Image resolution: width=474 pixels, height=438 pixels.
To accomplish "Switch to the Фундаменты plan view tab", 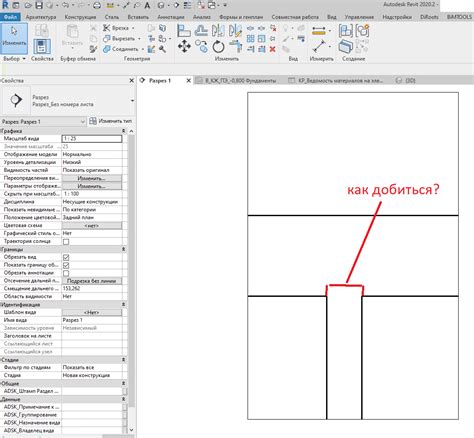I will pyautogui.click(x=236, y=81).
